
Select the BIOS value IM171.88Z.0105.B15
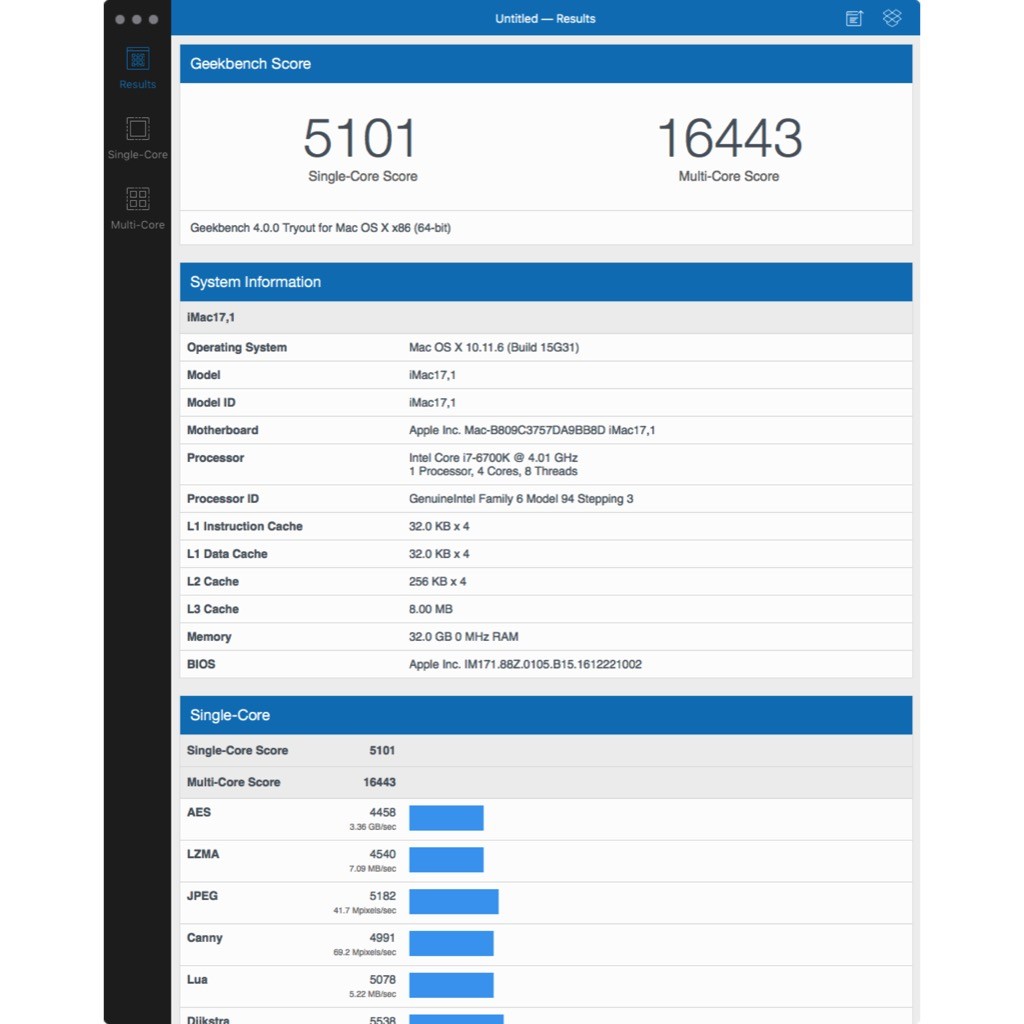point(525,664)
